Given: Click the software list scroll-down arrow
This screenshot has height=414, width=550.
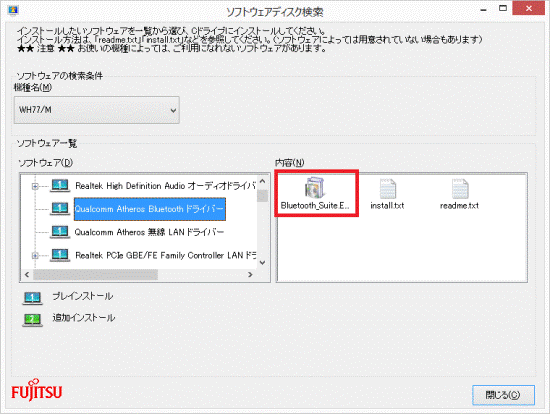Looking at the screenshot, I should 262,263.
